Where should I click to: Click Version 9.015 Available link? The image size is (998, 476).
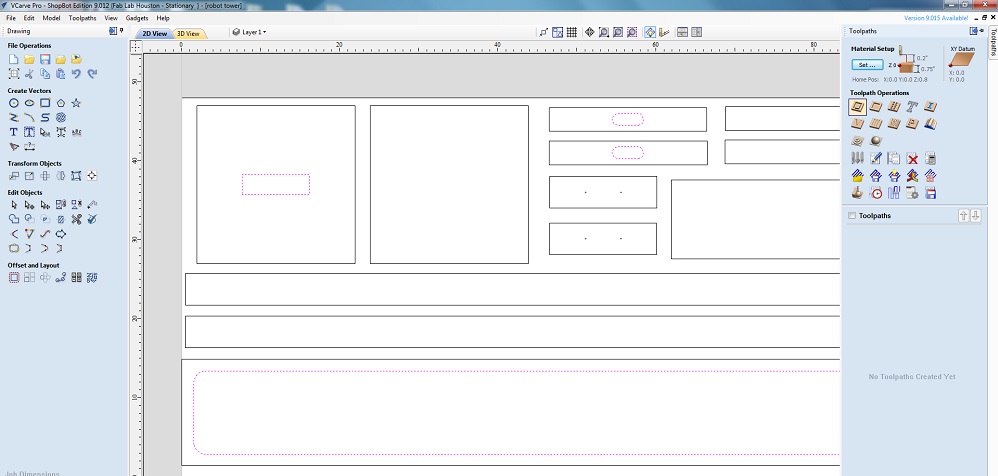pos(936,18)
